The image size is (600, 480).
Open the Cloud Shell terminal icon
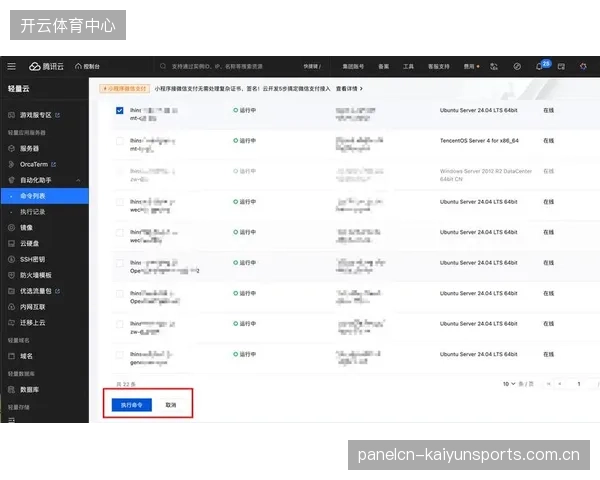[x=561, y=67]
